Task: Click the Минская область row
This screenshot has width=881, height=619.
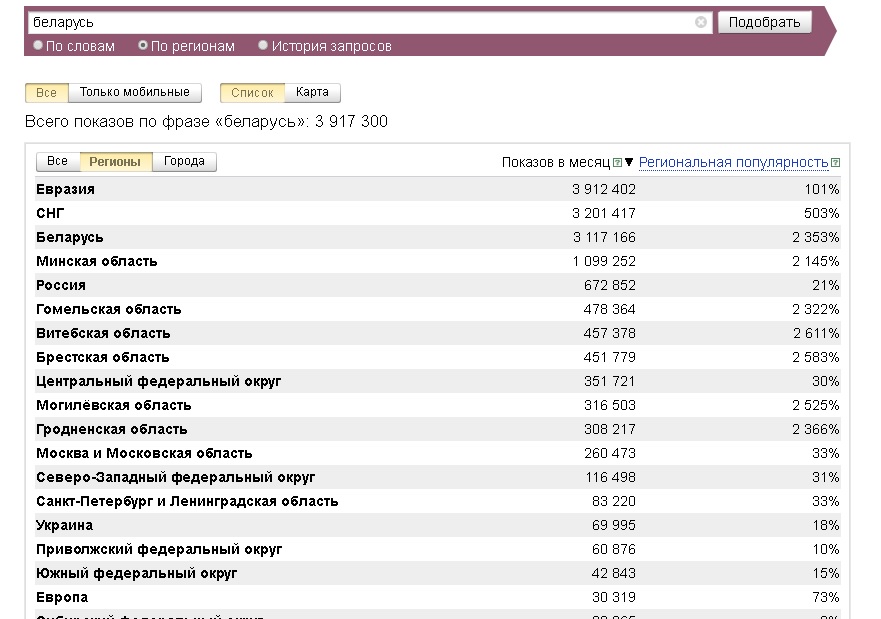Action: (x=97, y=261)
